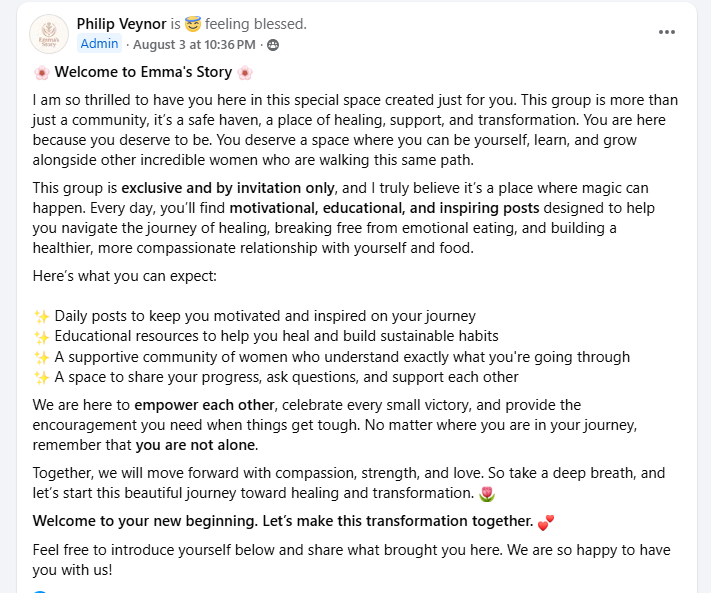Click the feeling blessed halo emoji
The width and height of the screenshot is (711, 593).
(193, 24)
